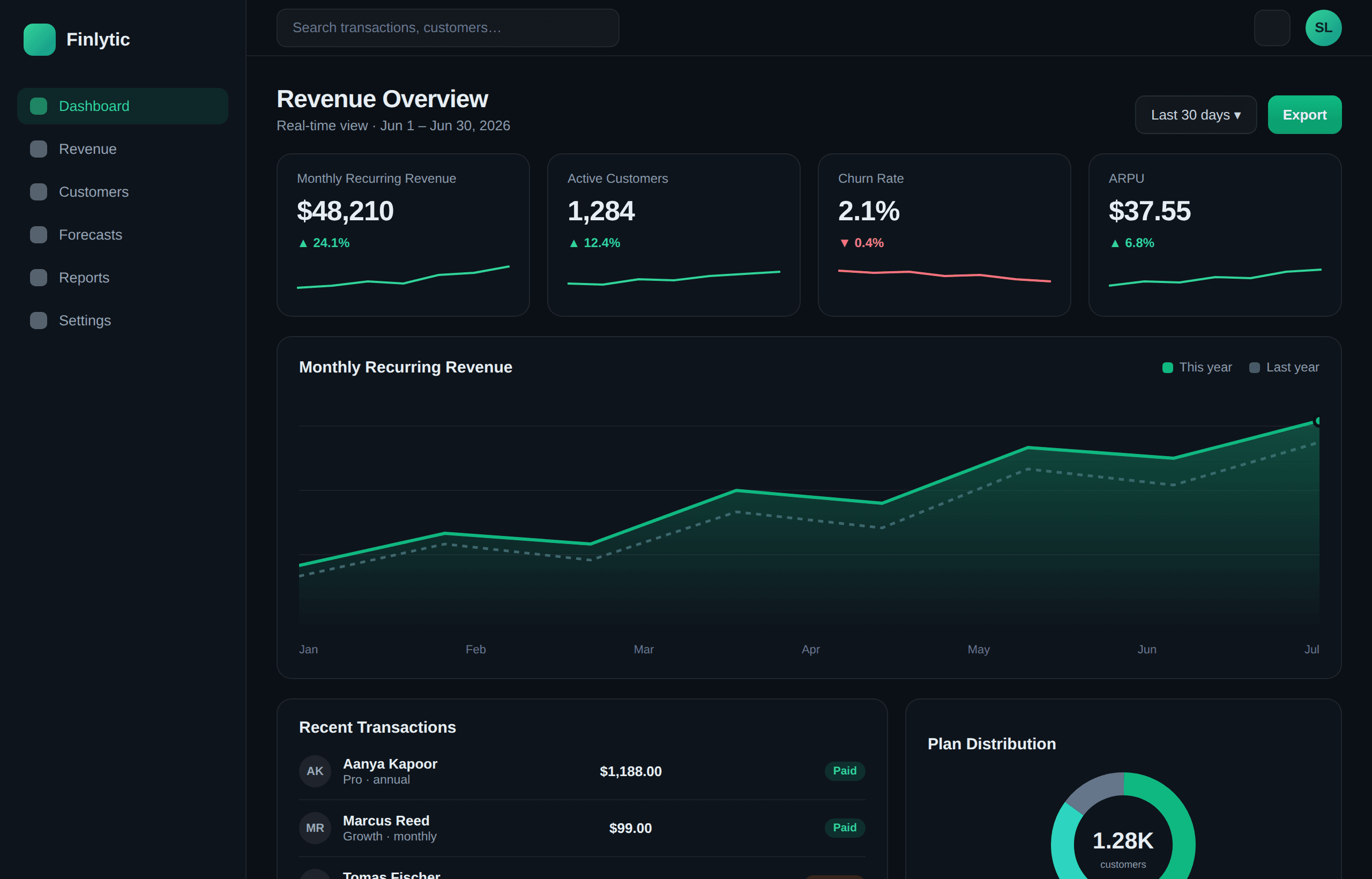
Task: Click the $99.00 transaction amount
Action: point(630,828)
